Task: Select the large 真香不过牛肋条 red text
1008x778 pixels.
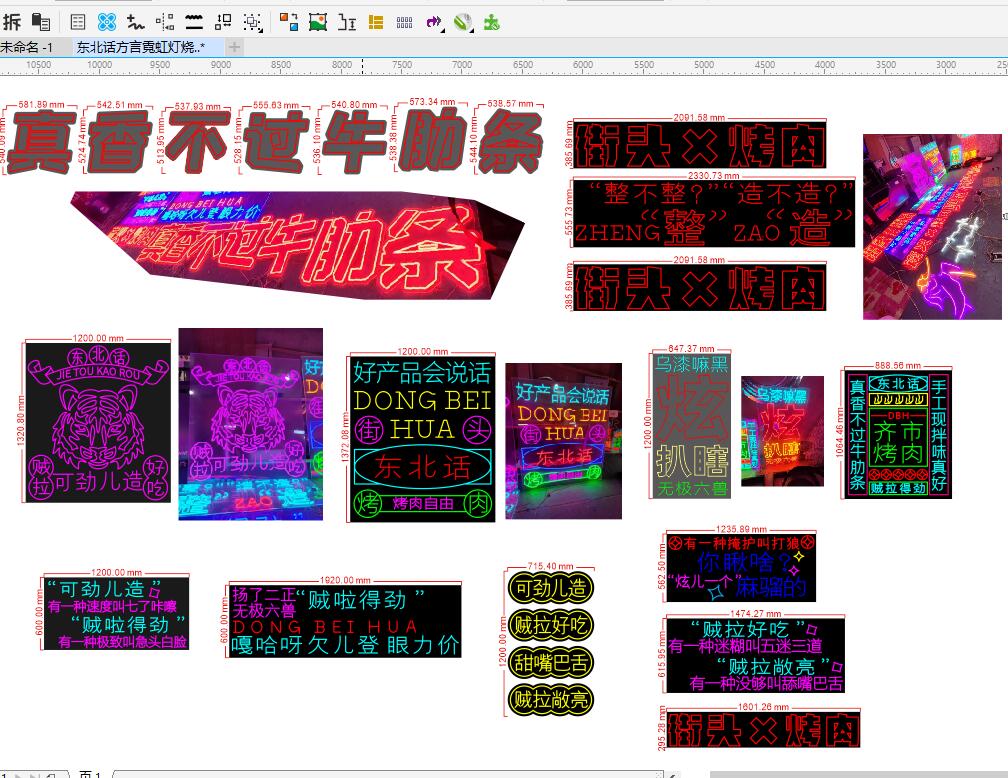Action: pyautogui.click(x=275, y=140)
